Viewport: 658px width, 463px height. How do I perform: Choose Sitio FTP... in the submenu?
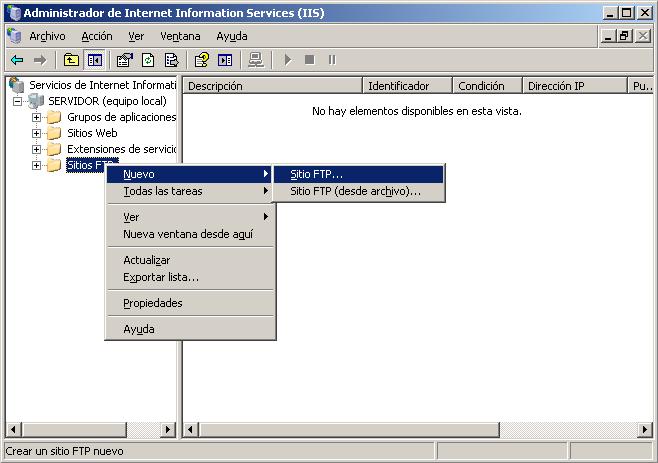(x=359, y=174)
